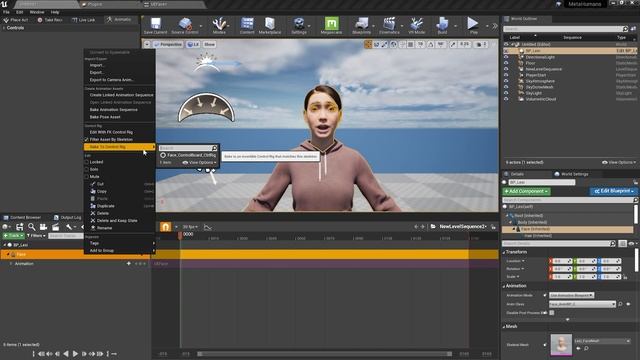Screen dimensions: 640x360
Task: Select Face_ControlBoard_CtrlRig asset
Action: [188, 156]
